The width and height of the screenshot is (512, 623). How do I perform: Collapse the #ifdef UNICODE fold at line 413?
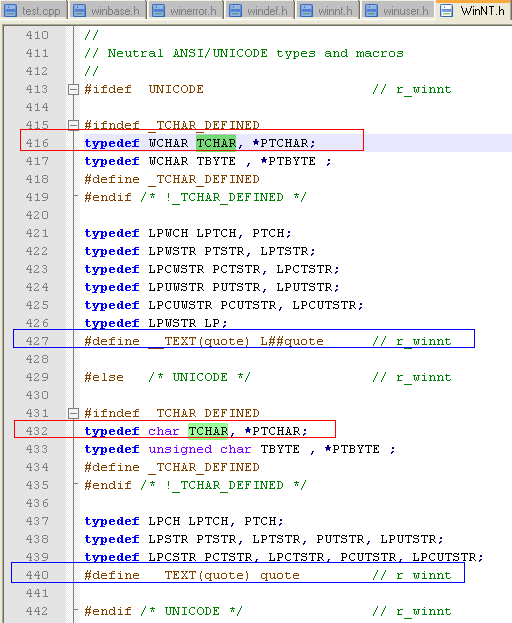pos(73,89)
